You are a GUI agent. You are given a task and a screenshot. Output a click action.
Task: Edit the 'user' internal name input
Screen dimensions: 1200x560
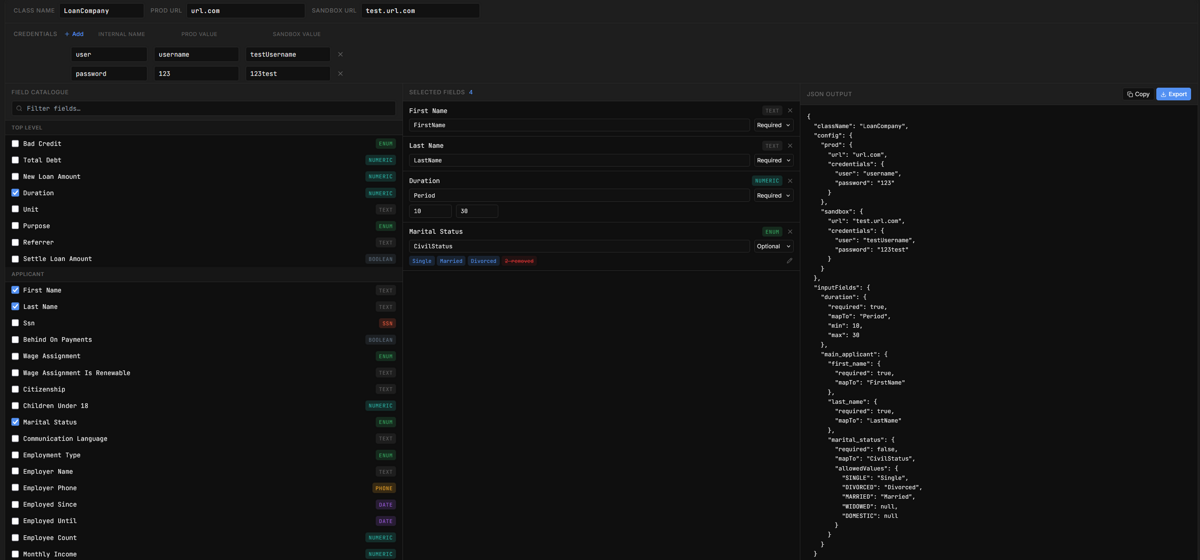(109, 55)
